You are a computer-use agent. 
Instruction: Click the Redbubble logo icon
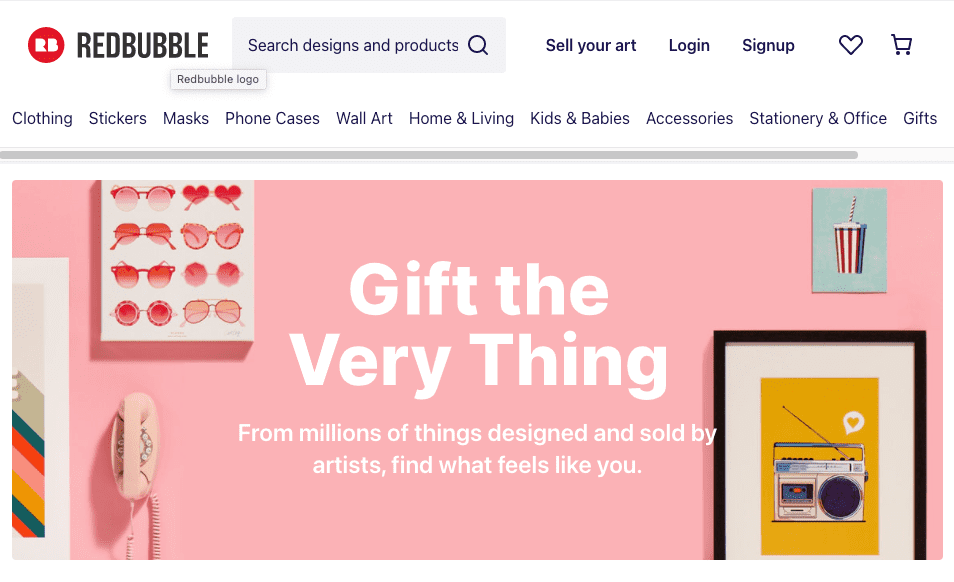(46, 45)
